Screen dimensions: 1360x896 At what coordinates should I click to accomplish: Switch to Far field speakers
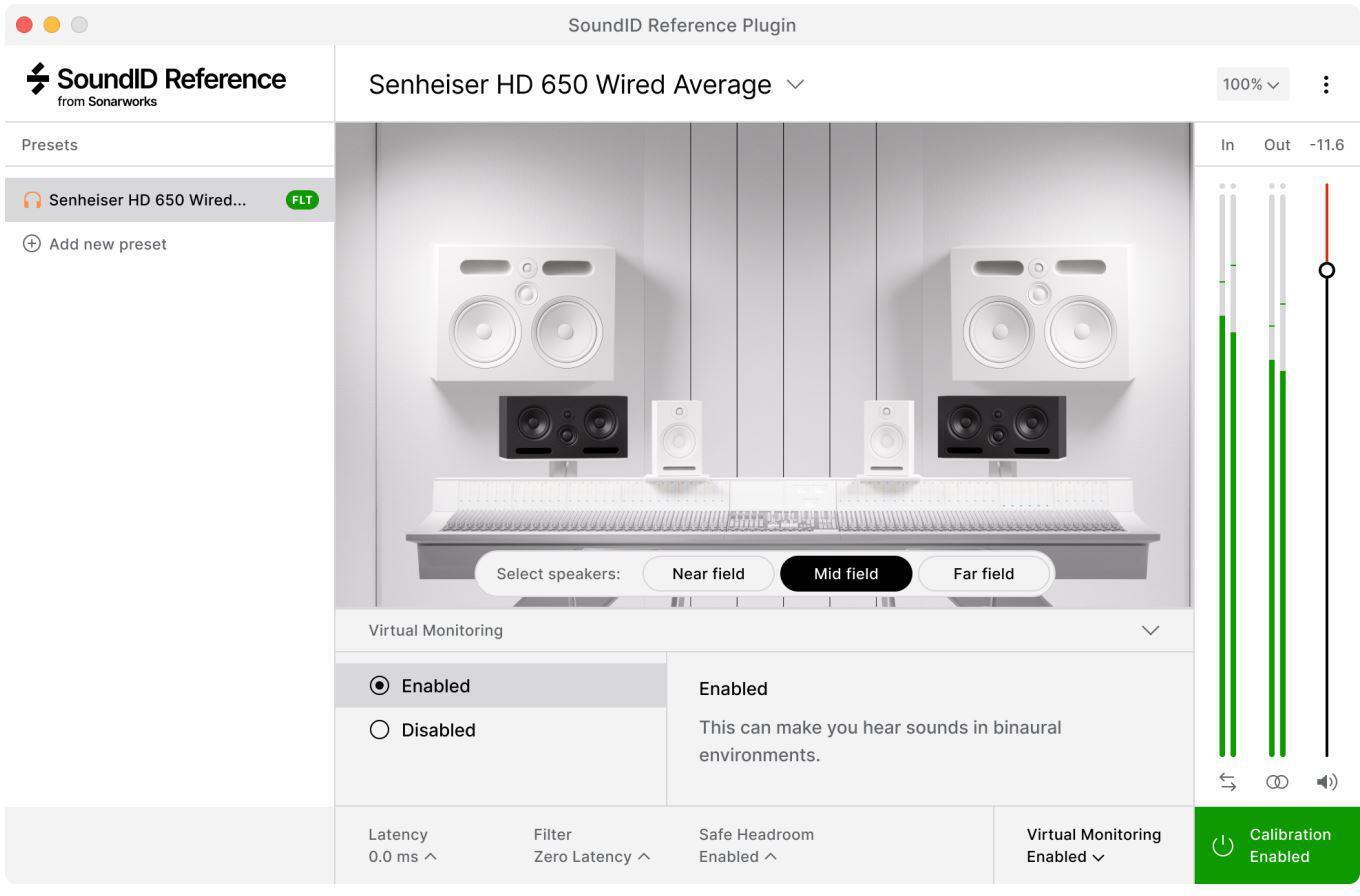point(983,573)
